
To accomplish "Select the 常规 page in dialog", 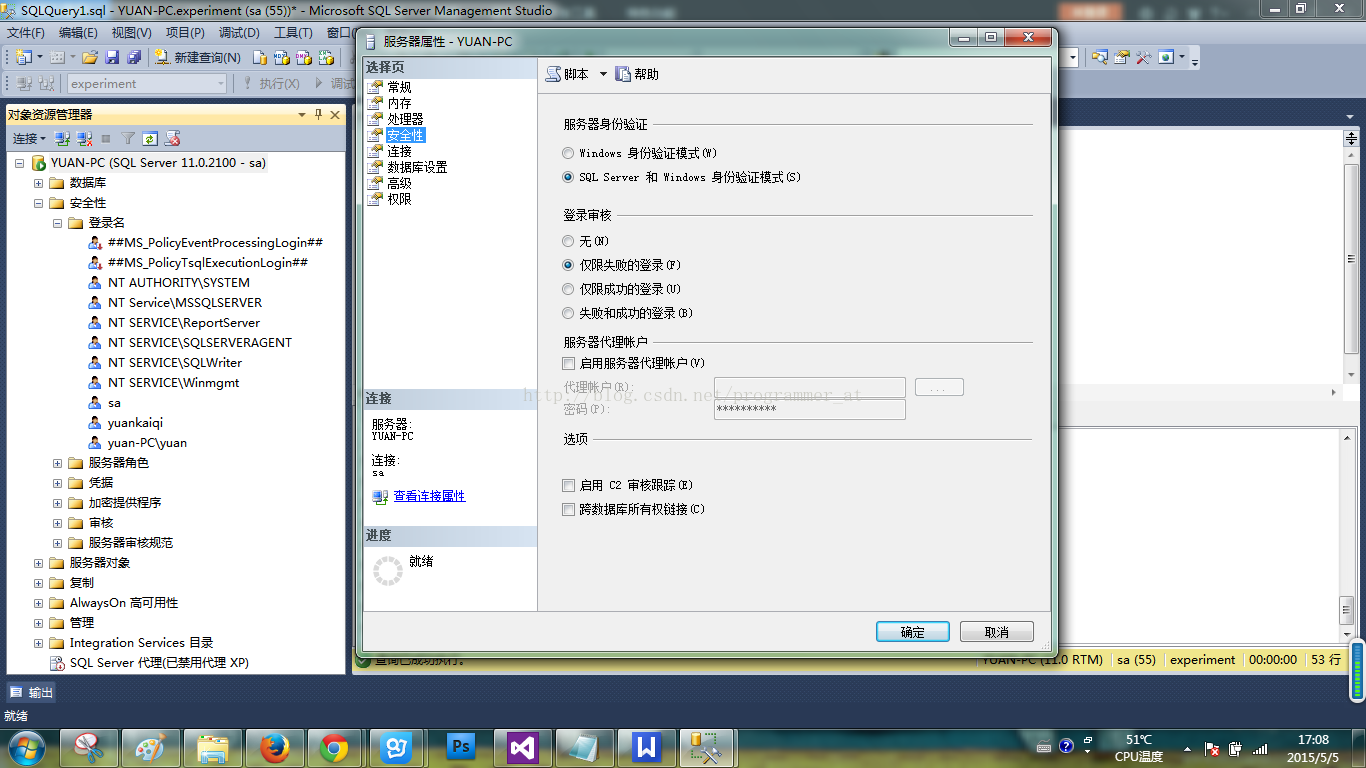I will pos(399,87).
